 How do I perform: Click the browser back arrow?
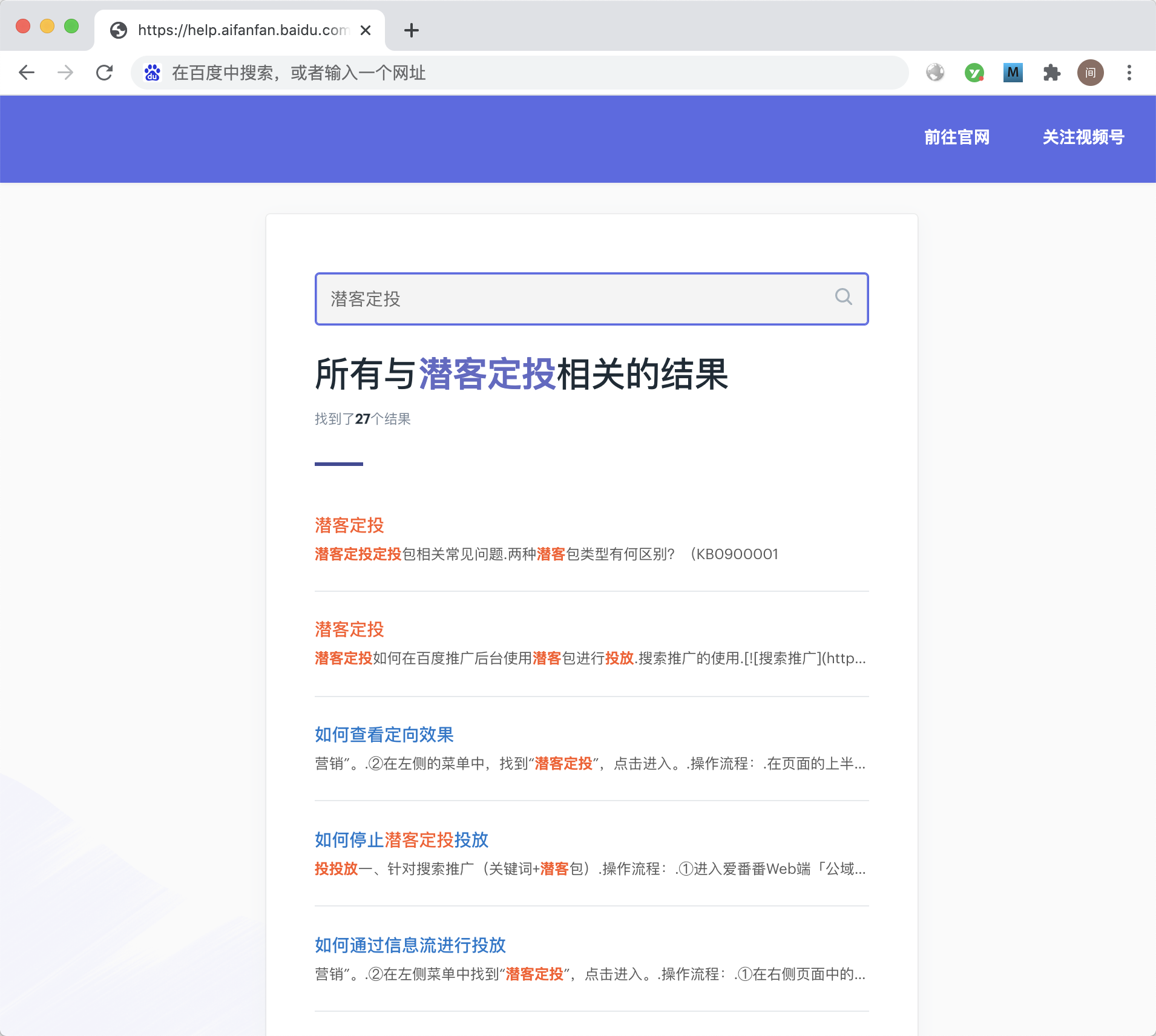coord(27,73)
